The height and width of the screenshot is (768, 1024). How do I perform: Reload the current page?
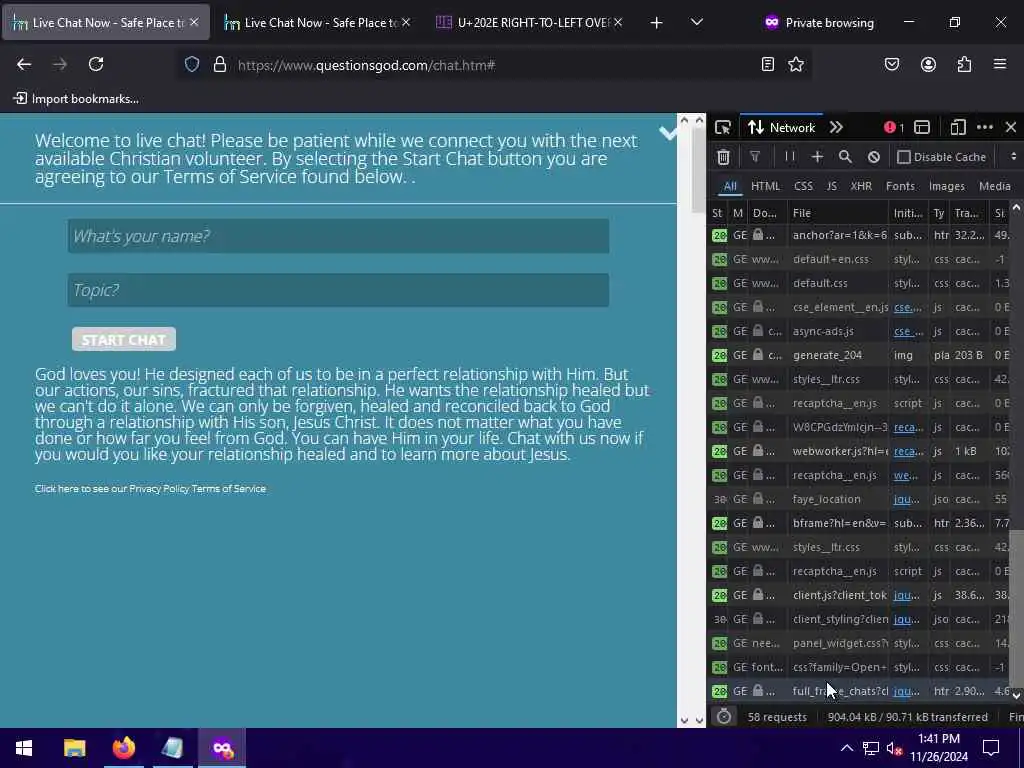96,64
